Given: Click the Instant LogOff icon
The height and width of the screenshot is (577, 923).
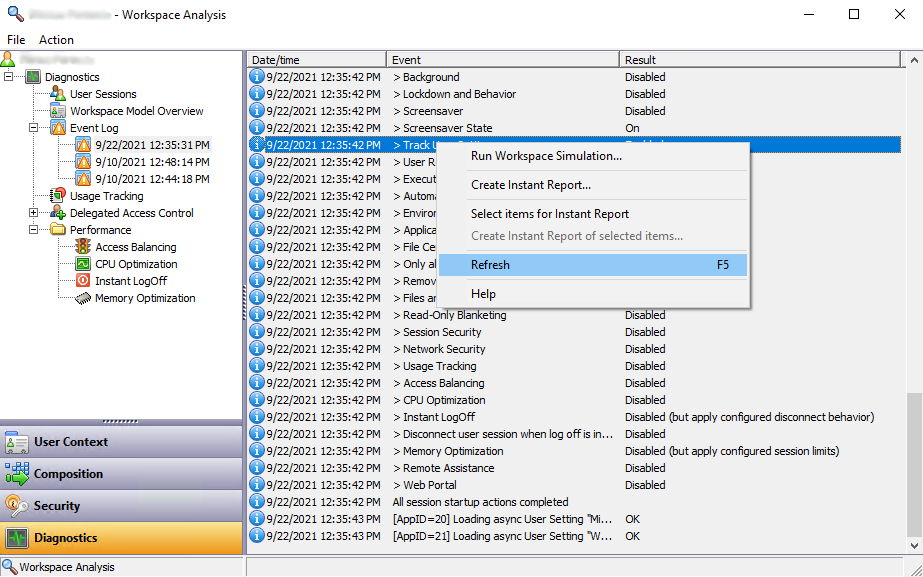Looking at the screenshot, I should [x=83, y=281].
